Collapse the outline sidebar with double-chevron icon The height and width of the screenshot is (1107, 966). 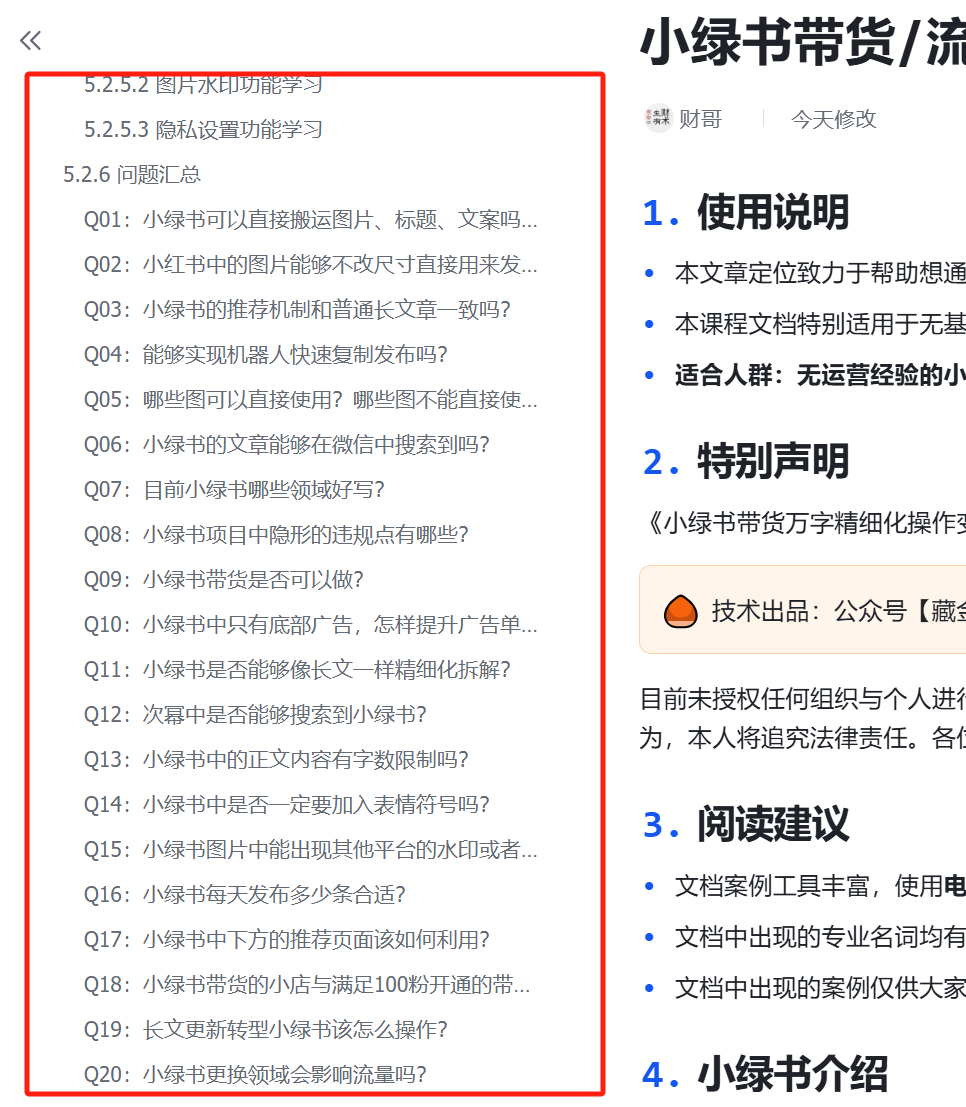point(30,40)
